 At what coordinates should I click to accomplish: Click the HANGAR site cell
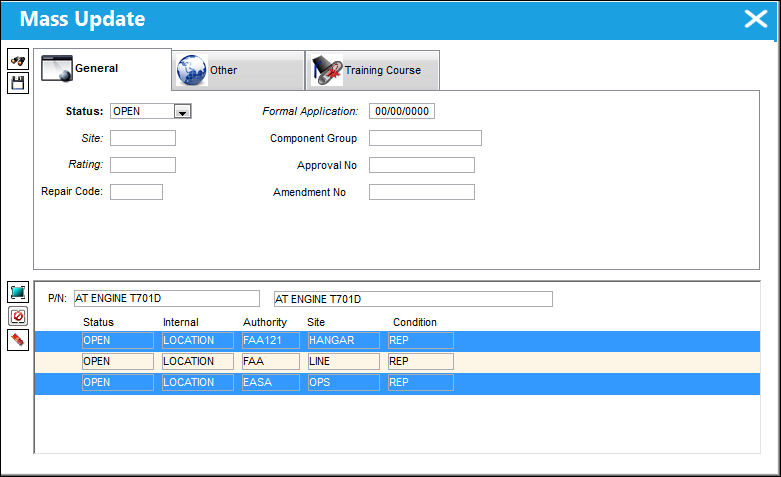[344, 341]
